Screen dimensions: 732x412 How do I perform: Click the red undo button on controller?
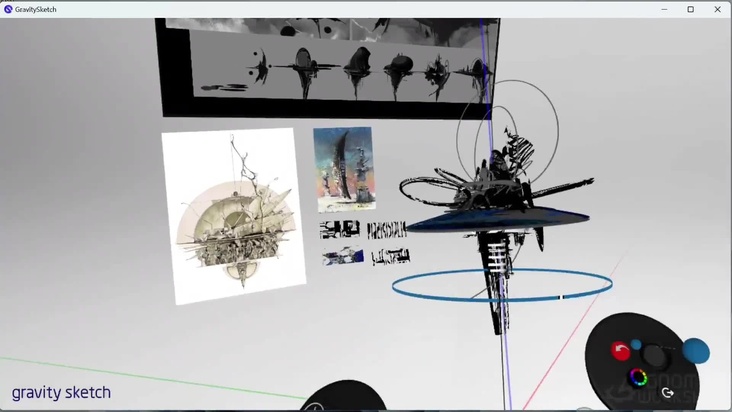pyautogui.click(x=620, y=351)
